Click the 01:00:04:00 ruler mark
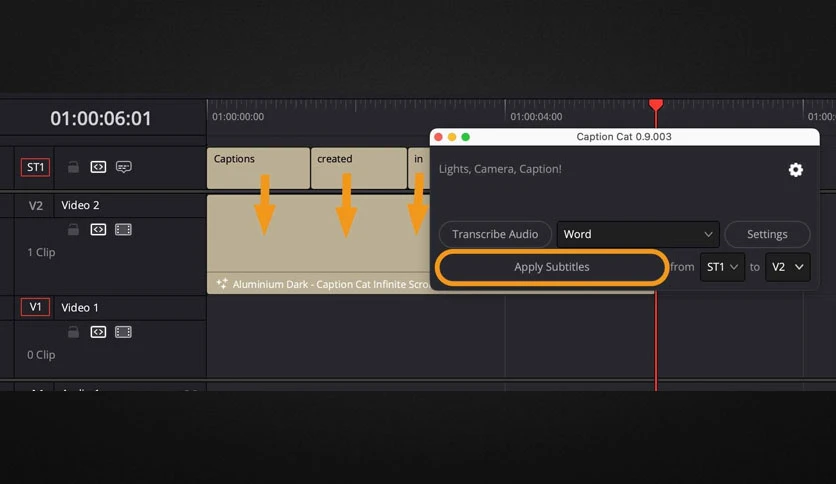The image size is (836, 484). tap(536, 117)
